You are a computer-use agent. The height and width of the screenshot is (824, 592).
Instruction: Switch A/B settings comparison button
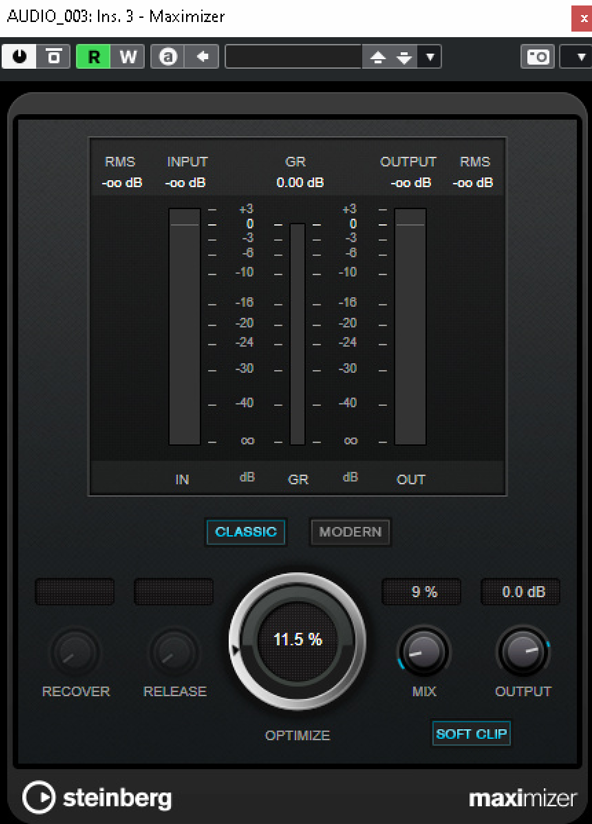[x=168, y=56]
